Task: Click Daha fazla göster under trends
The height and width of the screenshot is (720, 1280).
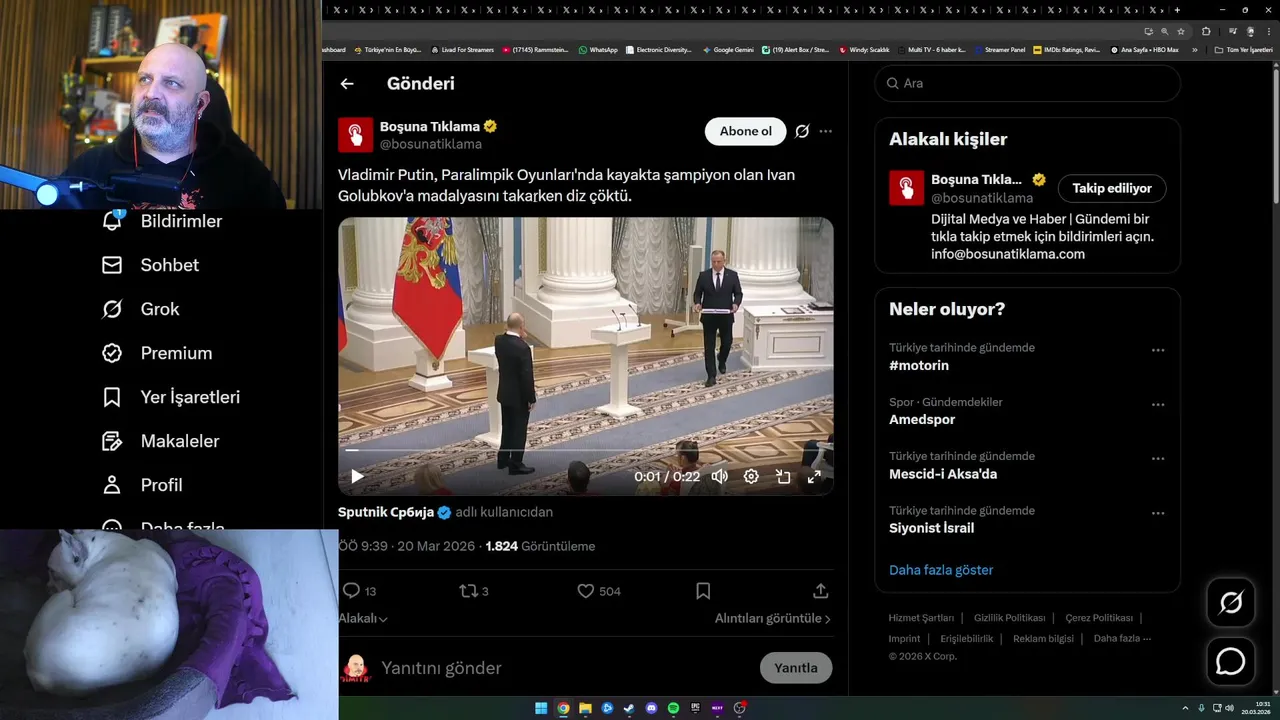Action: (x=941, y=570)
